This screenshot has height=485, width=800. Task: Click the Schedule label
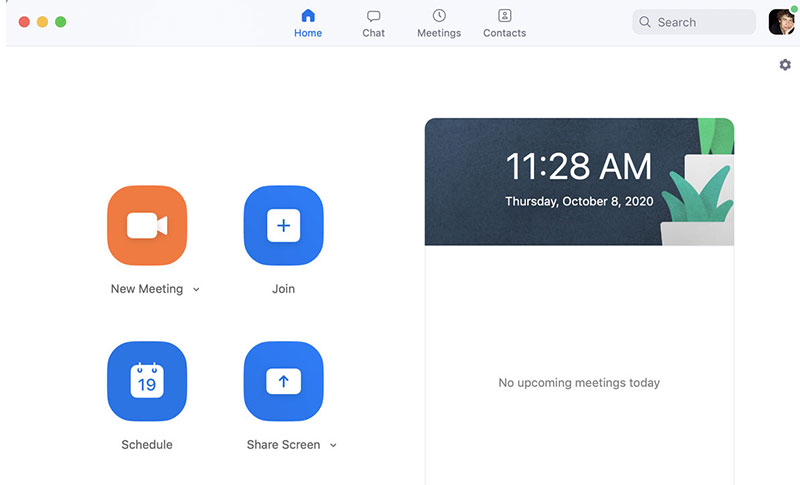pos(147,445)
